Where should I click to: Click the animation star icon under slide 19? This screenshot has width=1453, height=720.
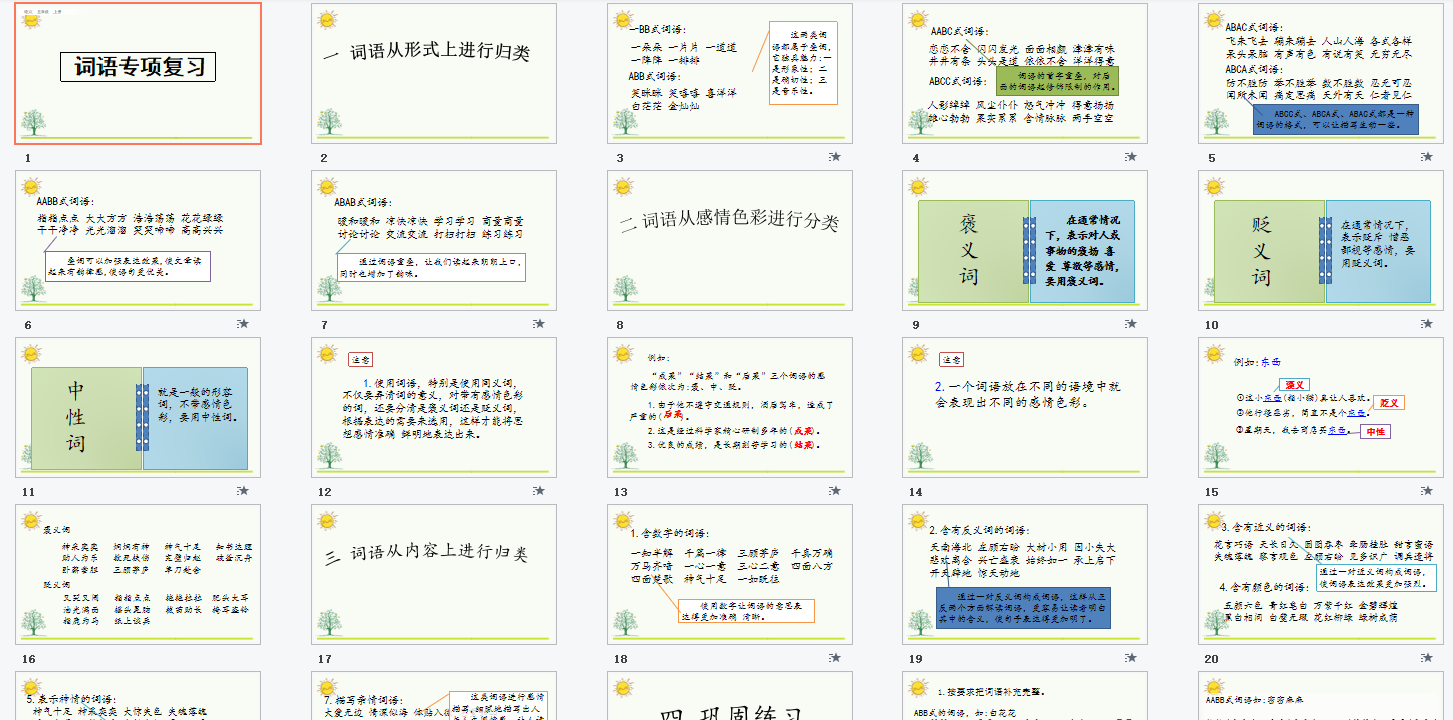click(x=1131, y=658)
